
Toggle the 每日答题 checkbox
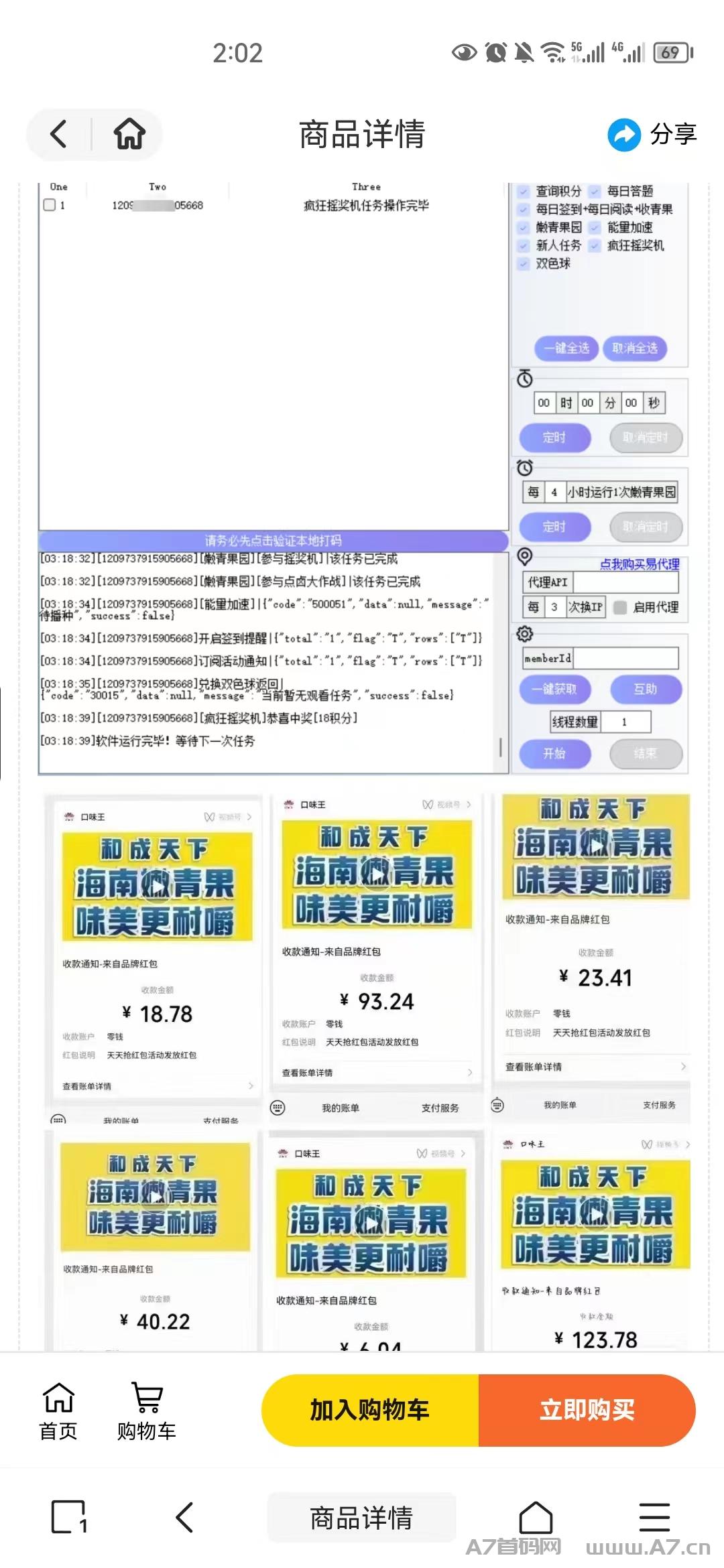coord(595,192)
